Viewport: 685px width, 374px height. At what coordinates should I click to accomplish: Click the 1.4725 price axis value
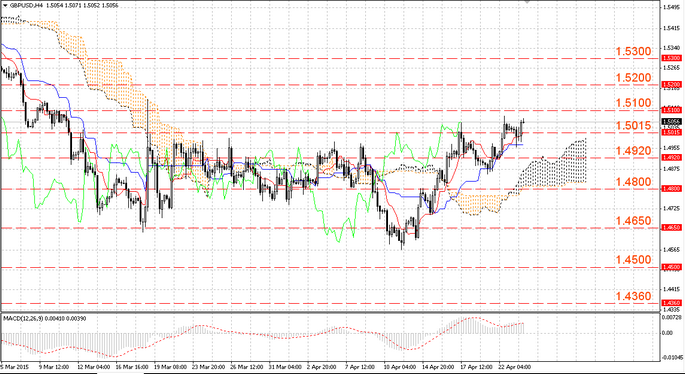(671, 209)
